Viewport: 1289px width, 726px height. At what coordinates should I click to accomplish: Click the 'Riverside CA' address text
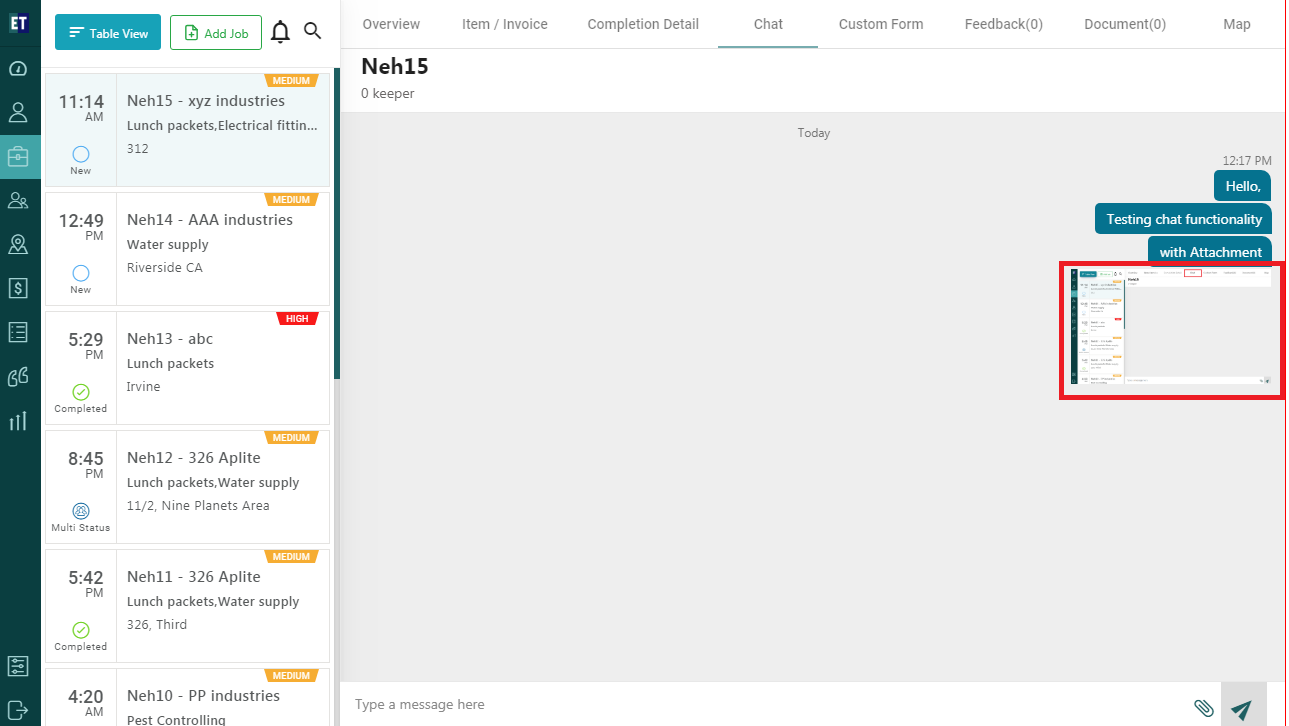click(165, 268)
